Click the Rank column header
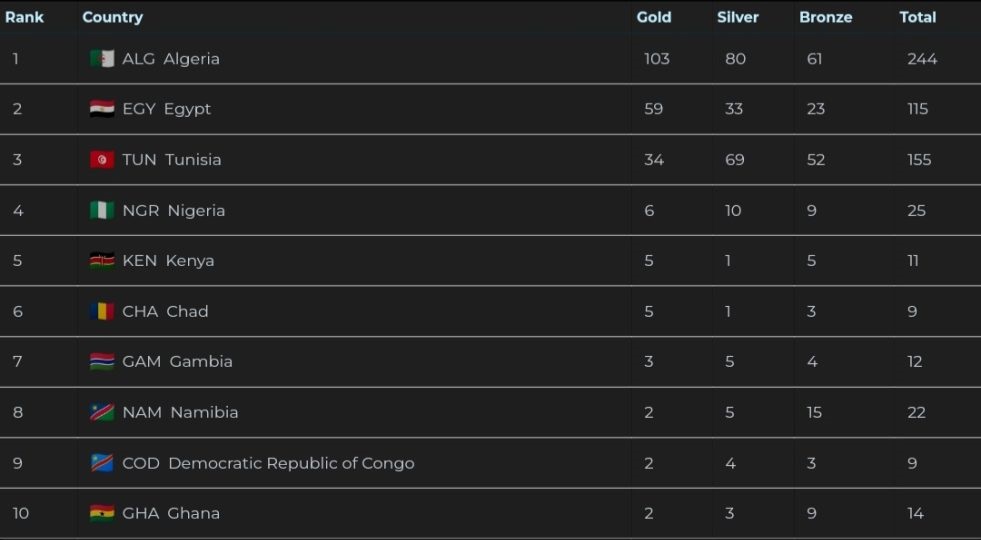The image size is (981, 540). click(25, 17)
